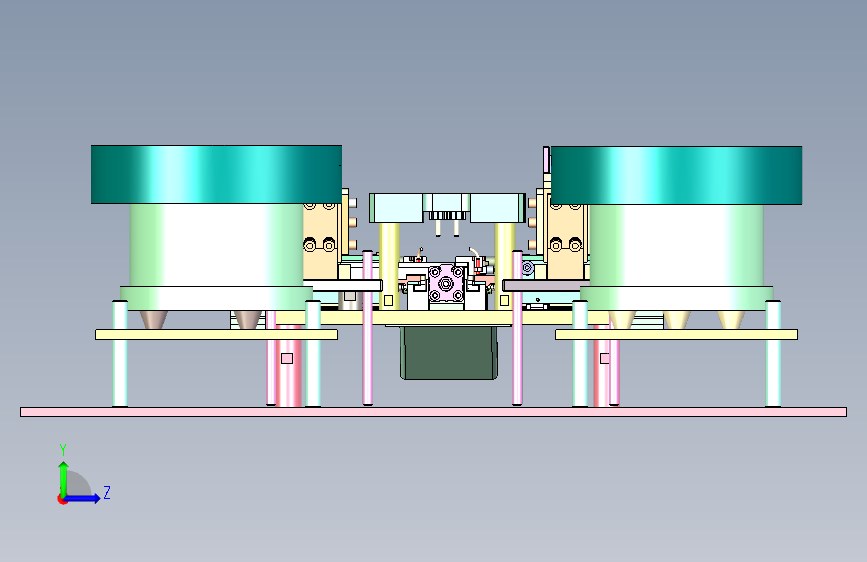Select the pink square cylinder block with bolts
This screenshot has height=562, width=867.
click(x=446, y=284)
